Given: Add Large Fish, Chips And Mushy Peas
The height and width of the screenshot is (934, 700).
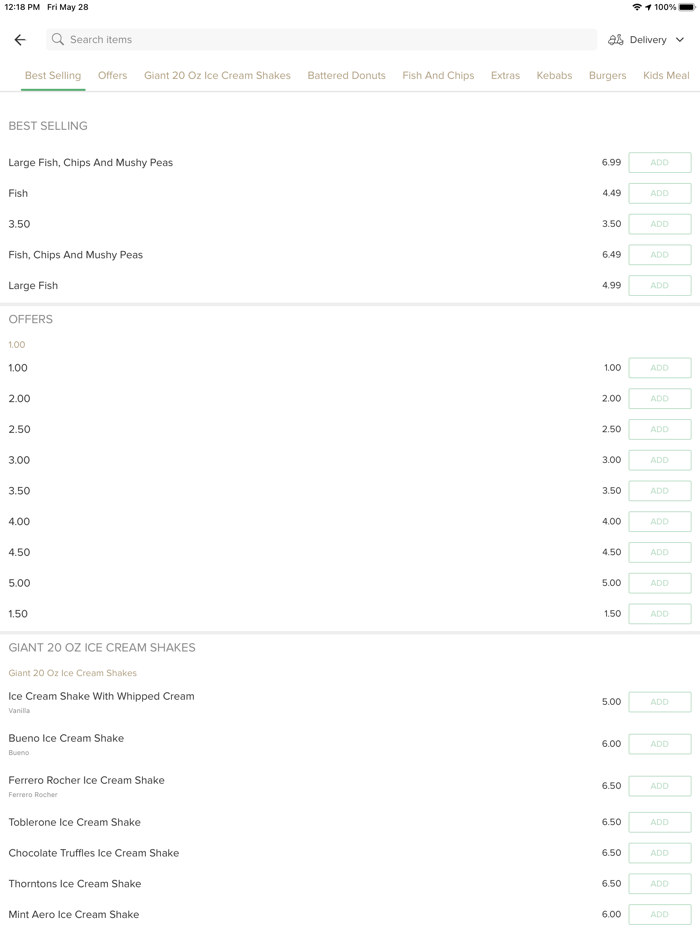Looking at the screenshot, I should point(659,163).
